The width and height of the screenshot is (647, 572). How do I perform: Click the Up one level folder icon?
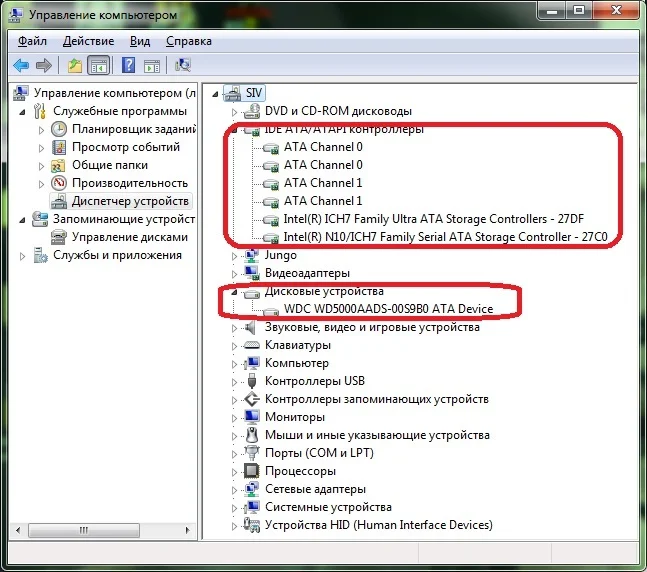pos(75,65)
